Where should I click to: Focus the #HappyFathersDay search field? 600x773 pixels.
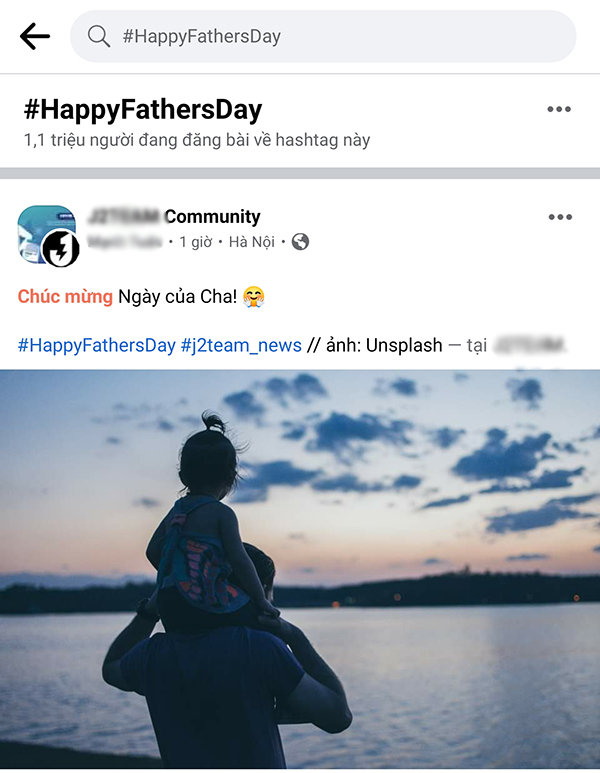coord(323,36)
